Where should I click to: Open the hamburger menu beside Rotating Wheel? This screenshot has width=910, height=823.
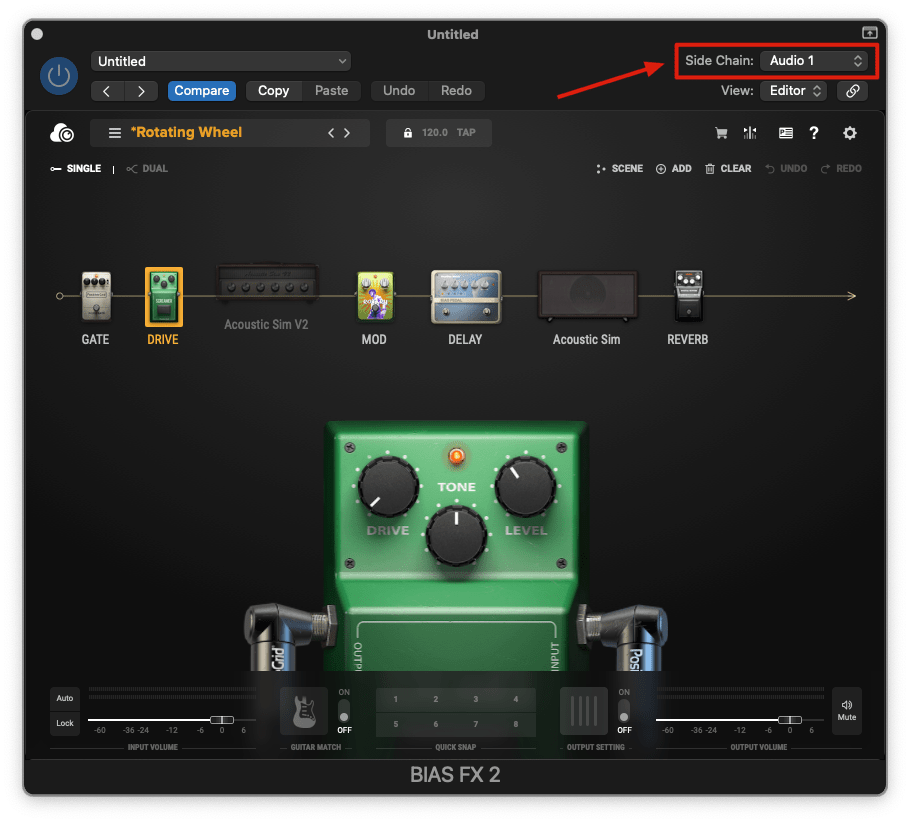click(113, 132)
